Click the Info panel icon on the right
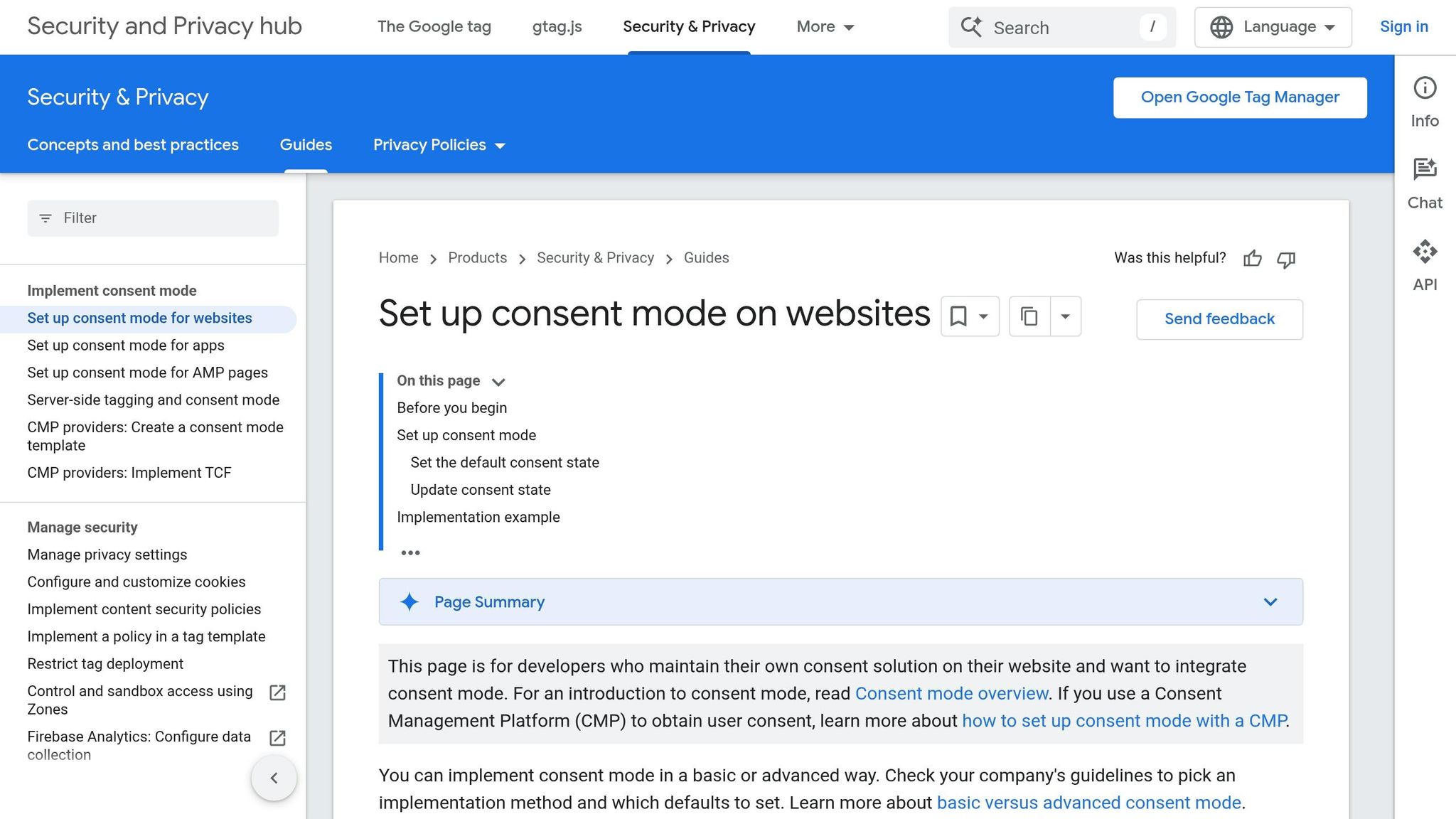 tap(1425, 87)
